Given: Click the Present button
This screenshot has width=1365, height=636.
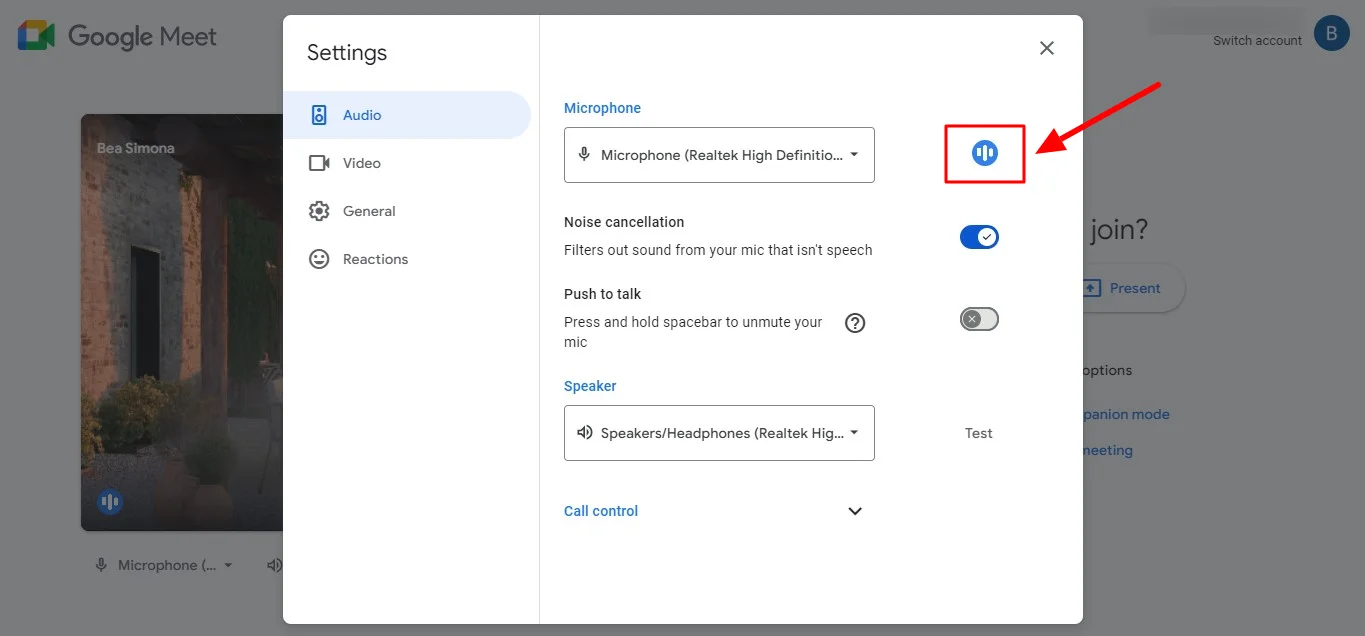Looking at the screenshot, I should (x=1130, y=288).
